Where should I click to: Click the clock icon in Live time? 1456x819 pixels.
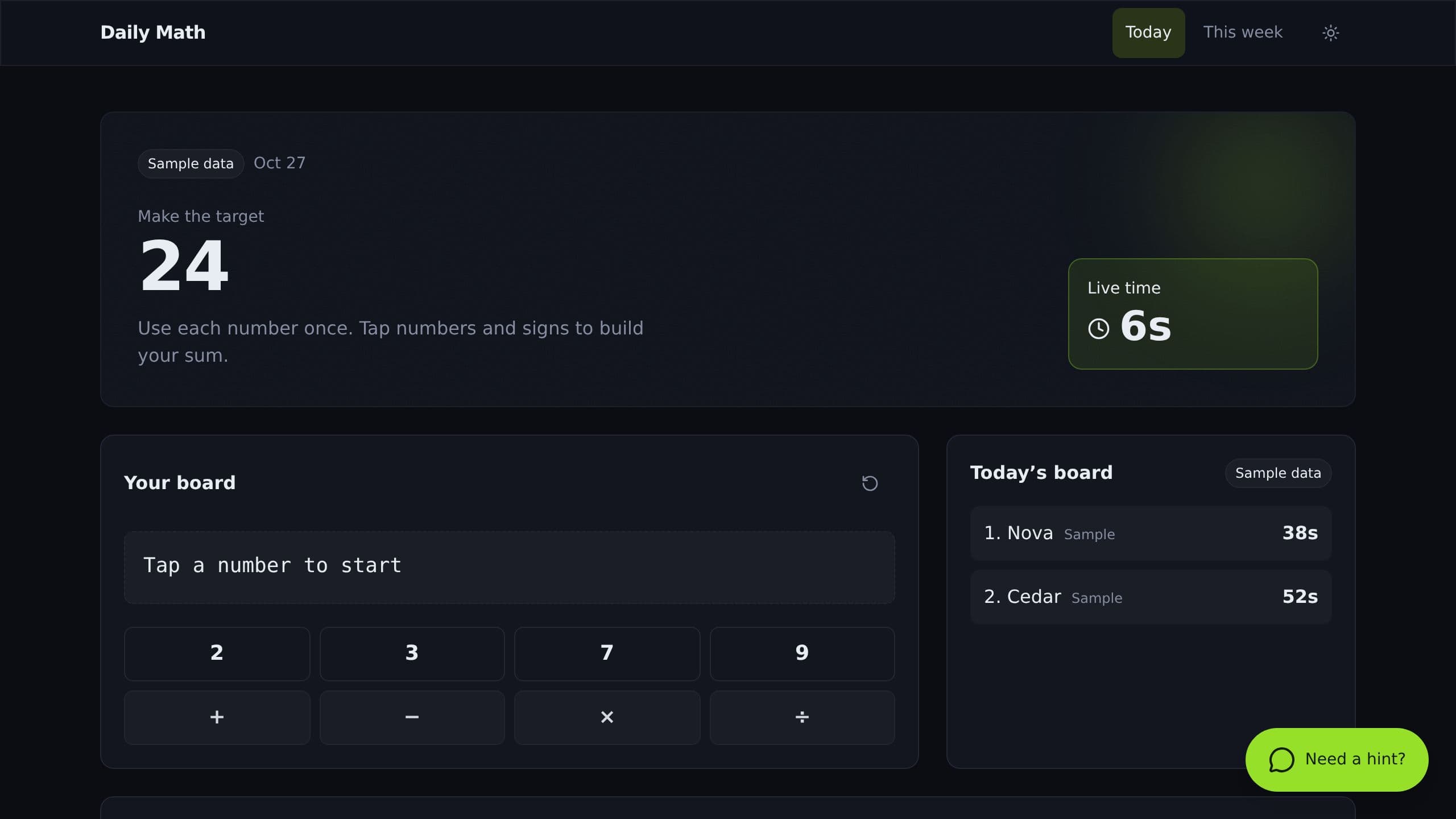[1098, 328]
